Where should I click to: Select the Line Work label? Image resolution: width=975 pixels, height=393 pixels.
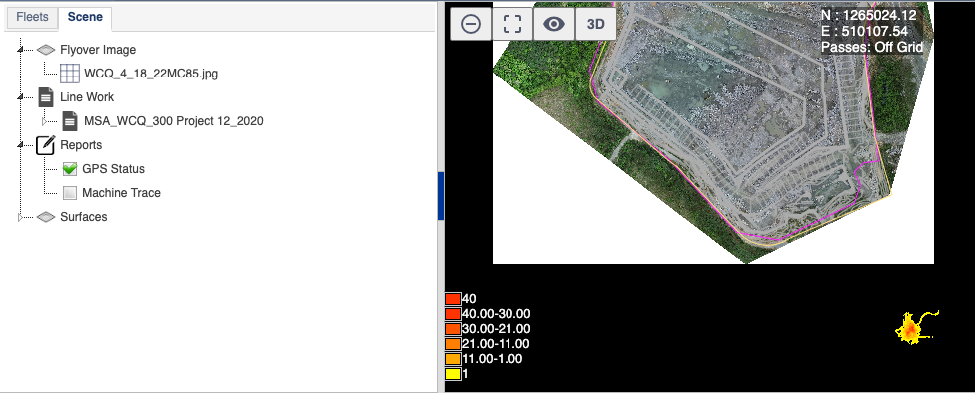(87, 97)
